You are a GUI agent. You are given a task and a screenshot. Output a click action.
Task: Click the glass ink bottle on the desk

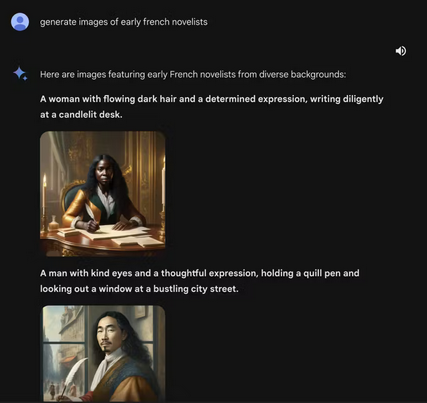53,224
